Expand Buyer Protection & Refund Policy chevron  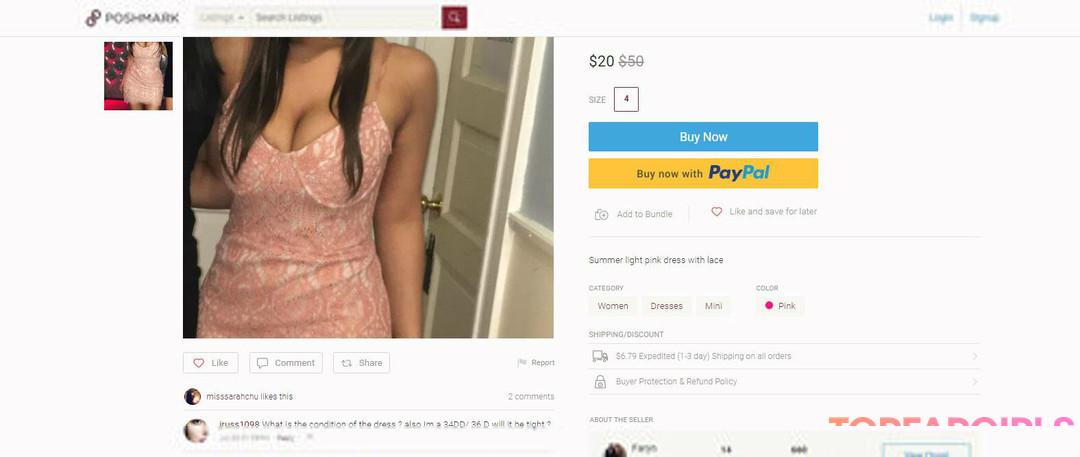[975, 381]
